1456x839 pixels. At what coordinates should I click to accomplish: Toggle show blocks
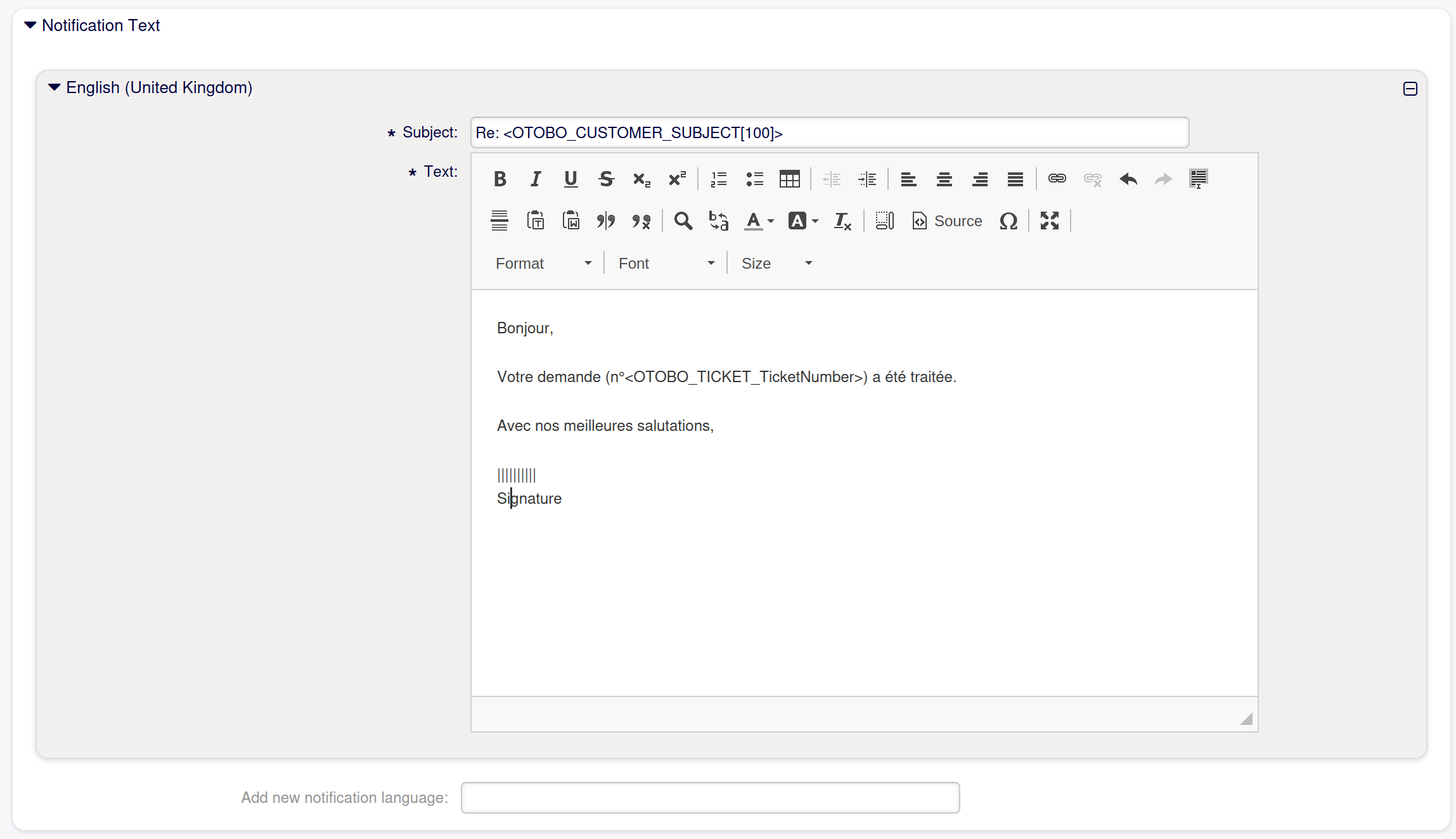click(x=884, y=221)
